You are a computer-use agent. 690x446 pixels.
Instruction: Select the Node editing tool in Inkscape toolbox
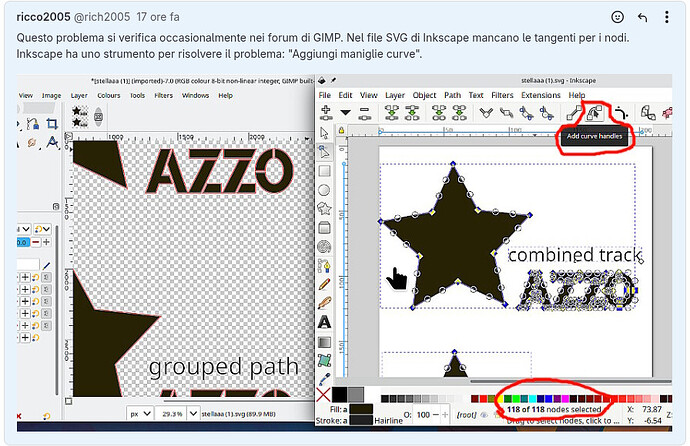[325, 151]
